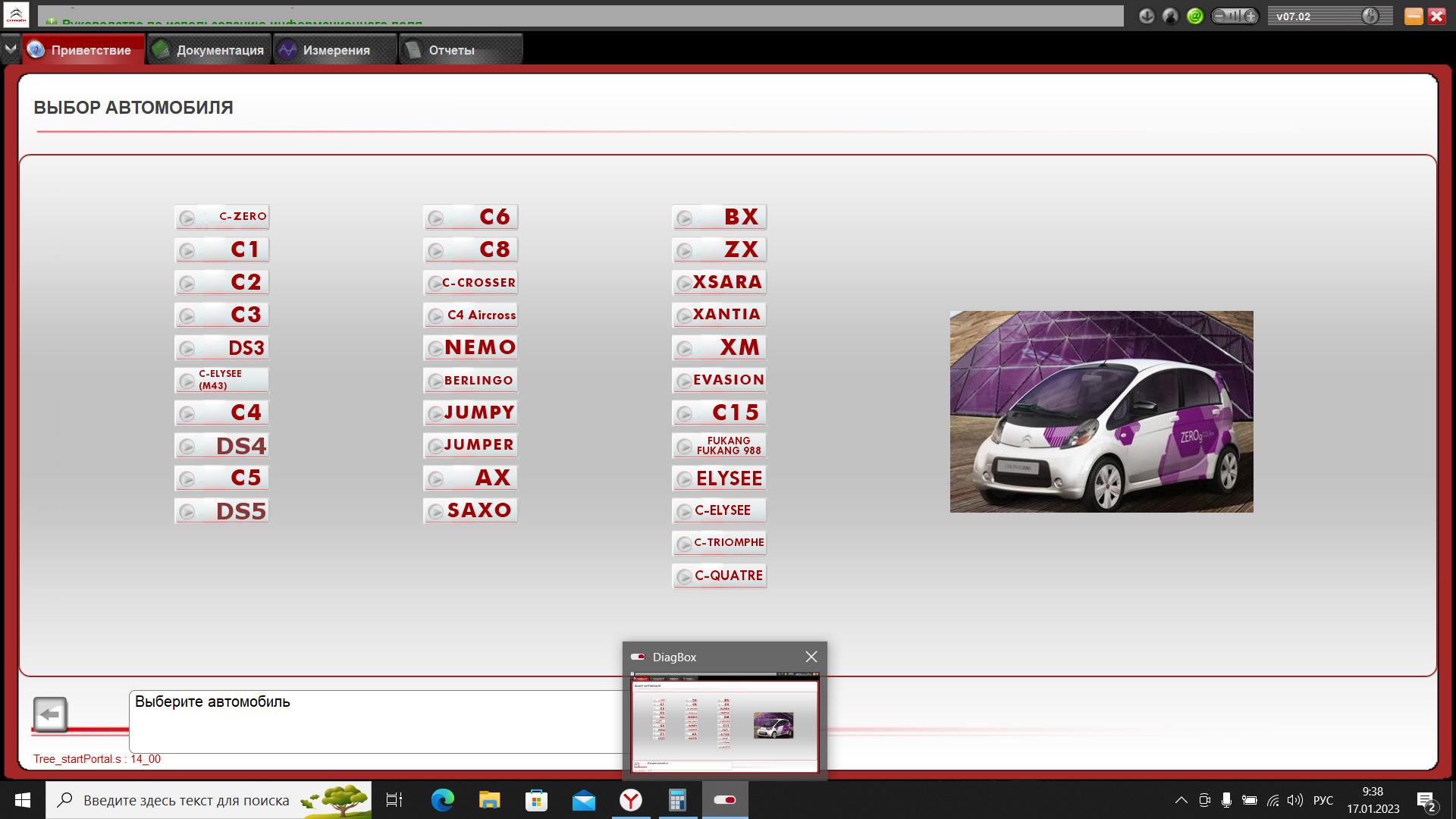Select the C-ZERO vehicle button

(x=222, y=217)
